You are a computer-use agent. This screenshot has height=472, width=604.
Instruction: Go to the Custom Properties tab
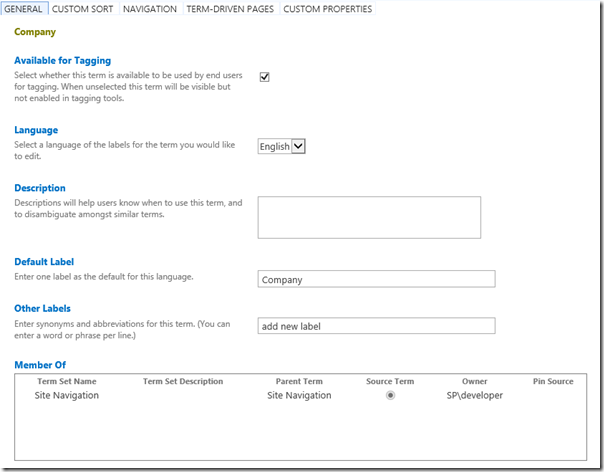click(328, 9)
